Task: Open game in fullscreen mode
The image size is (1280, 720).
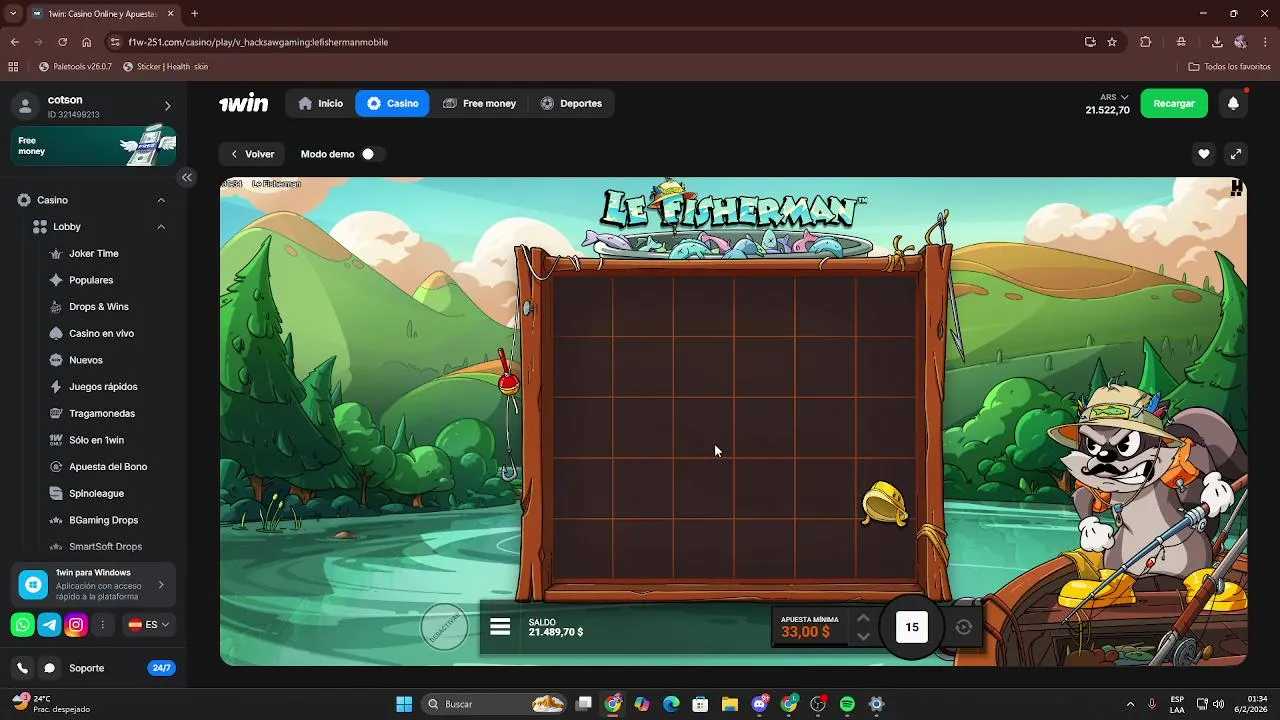Action: [1236, 154]
